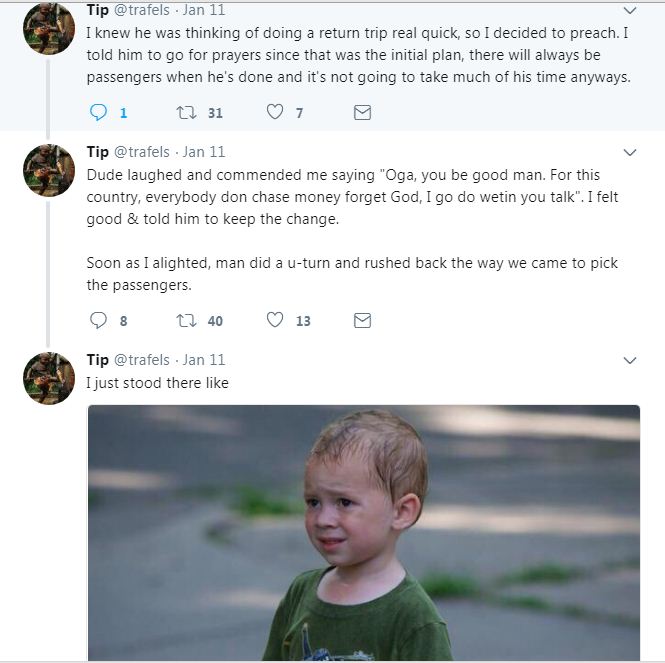Screen dimensions: 665x663
Task: Like the tweet with 13 likes
Action: [x=275, y=321]
